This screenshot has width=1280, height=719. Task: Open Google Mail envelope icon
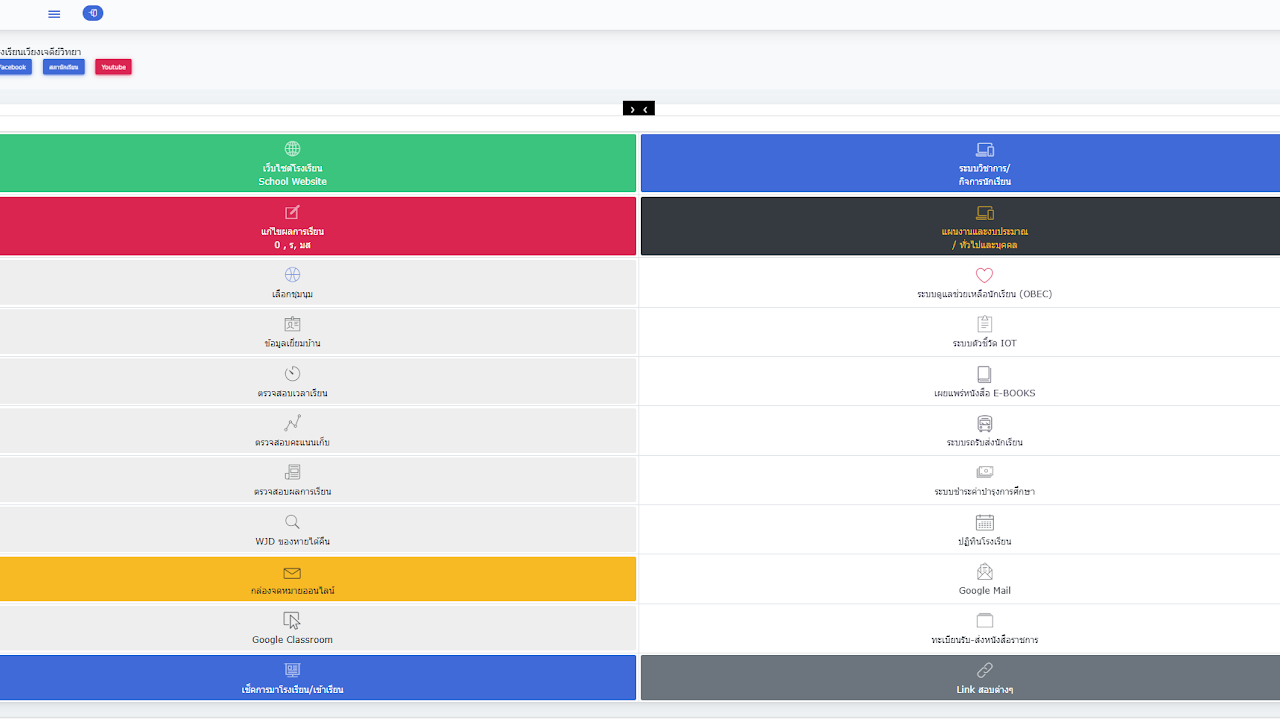coord(984,572)
